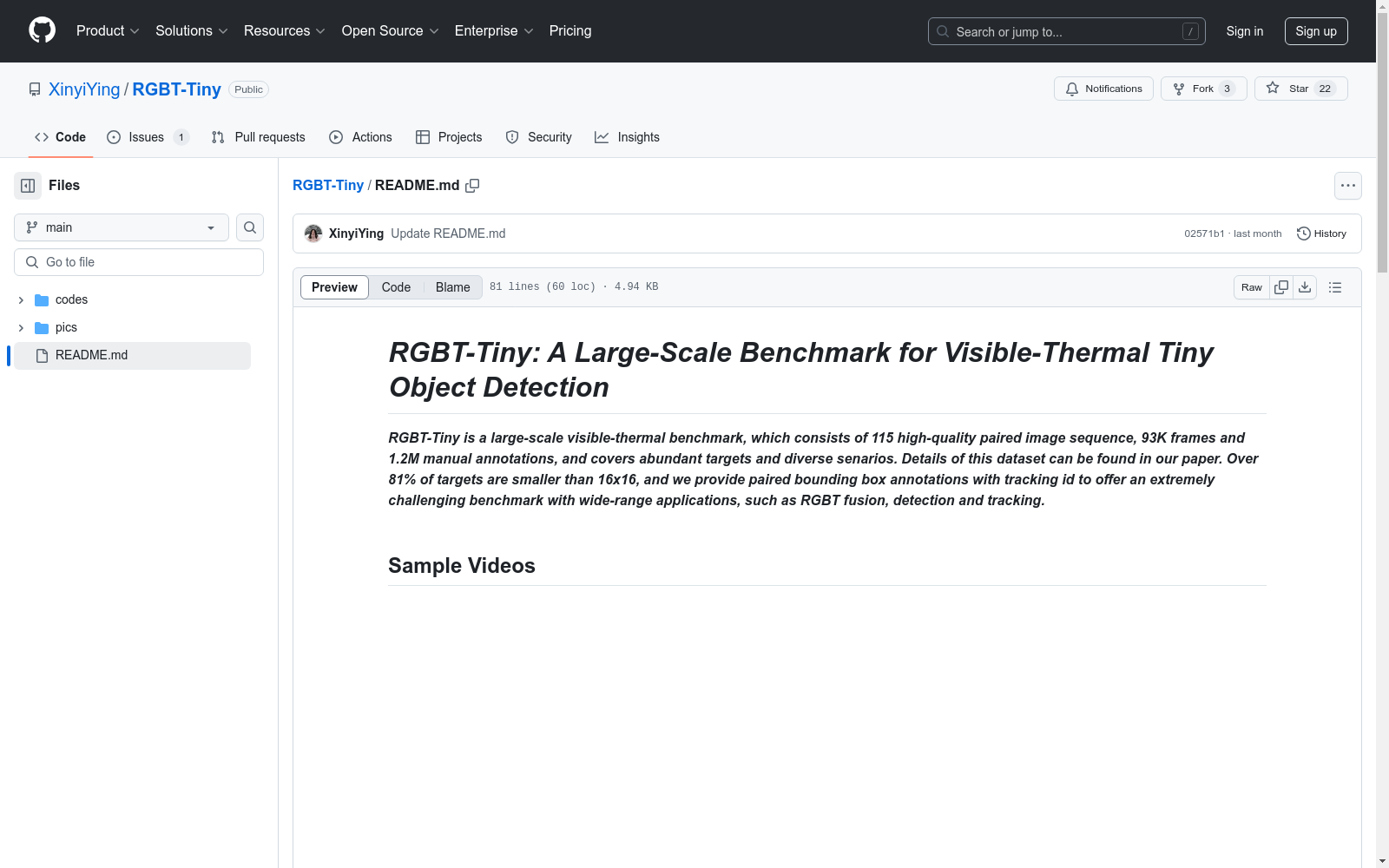The width and height of the screenshot is (1389, 868).
Task: Switch to Code view of the file
Action: [396, 287]
